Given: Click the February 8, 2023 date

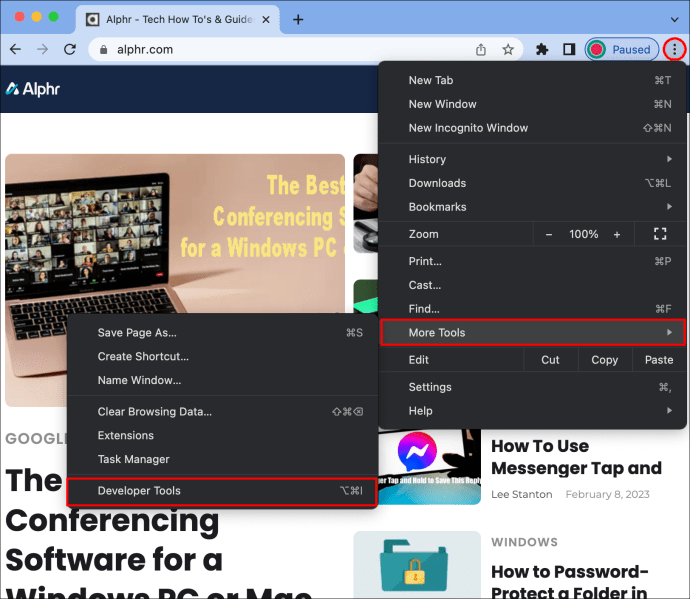Looking at the screenshot, I should 607,494.
